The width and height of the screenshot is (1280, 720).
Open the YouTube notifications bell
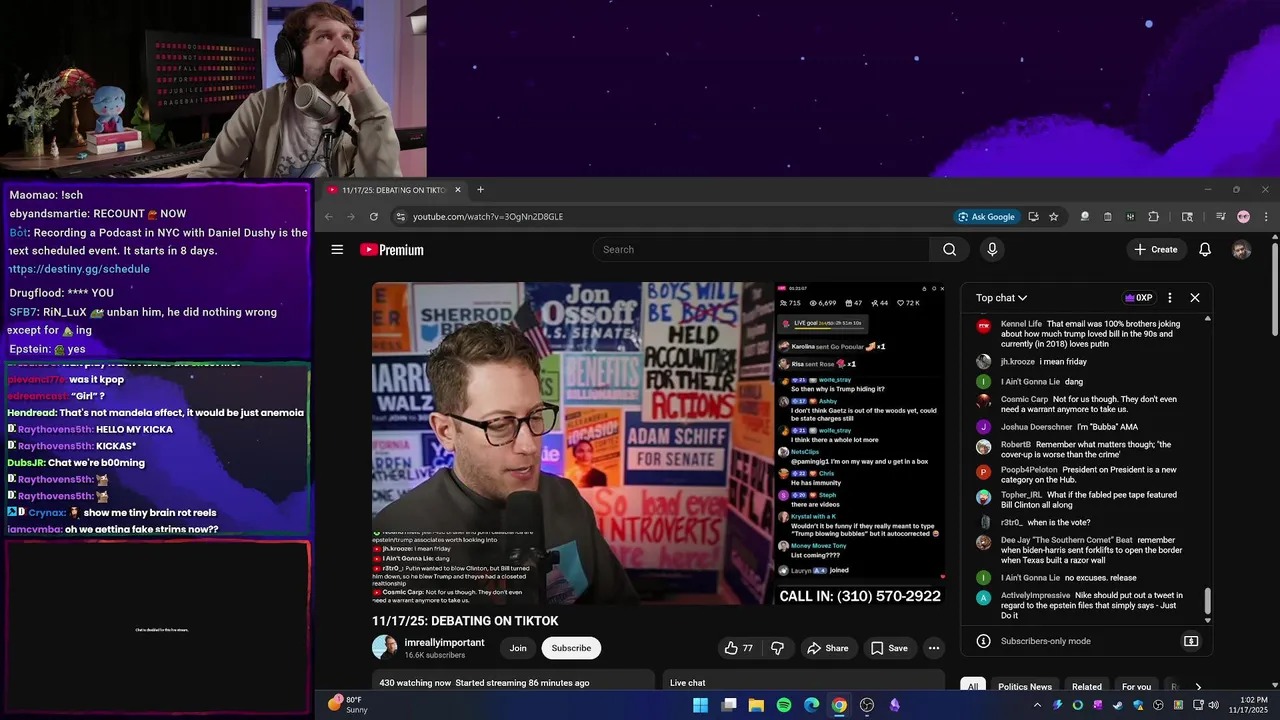(1205, 249)
